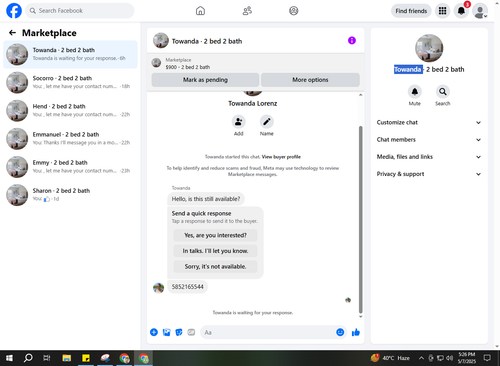The height and width of the screenshot is (366, 500).
Task: Open Hend - 2 bed 2 bath conversation
Action: click(x=70, y=110)
